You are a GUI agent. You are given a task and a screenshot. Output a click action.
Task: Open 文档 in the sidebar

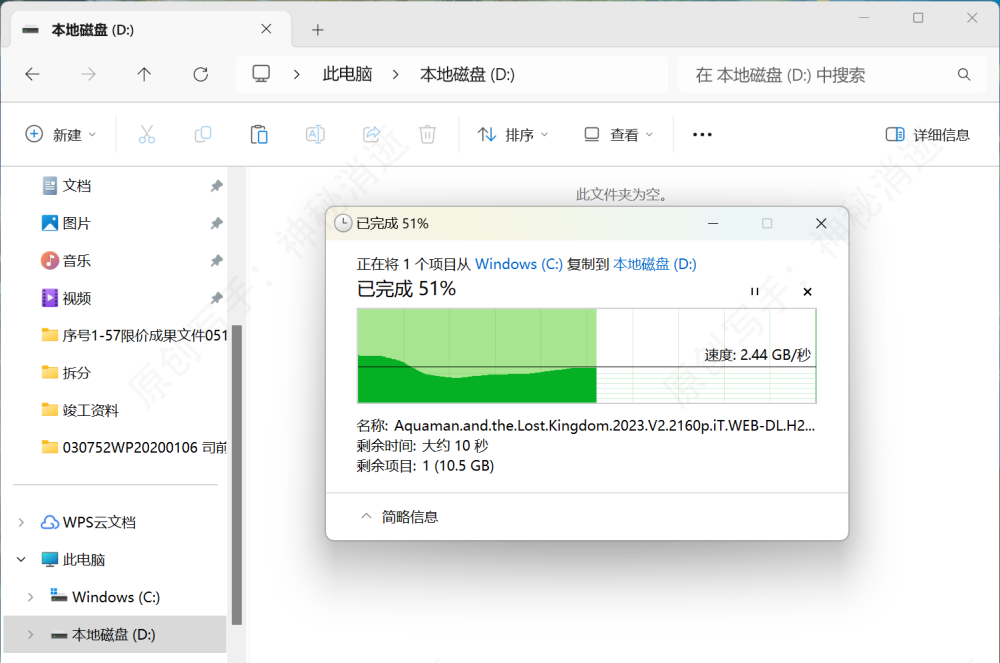[67, 186]
